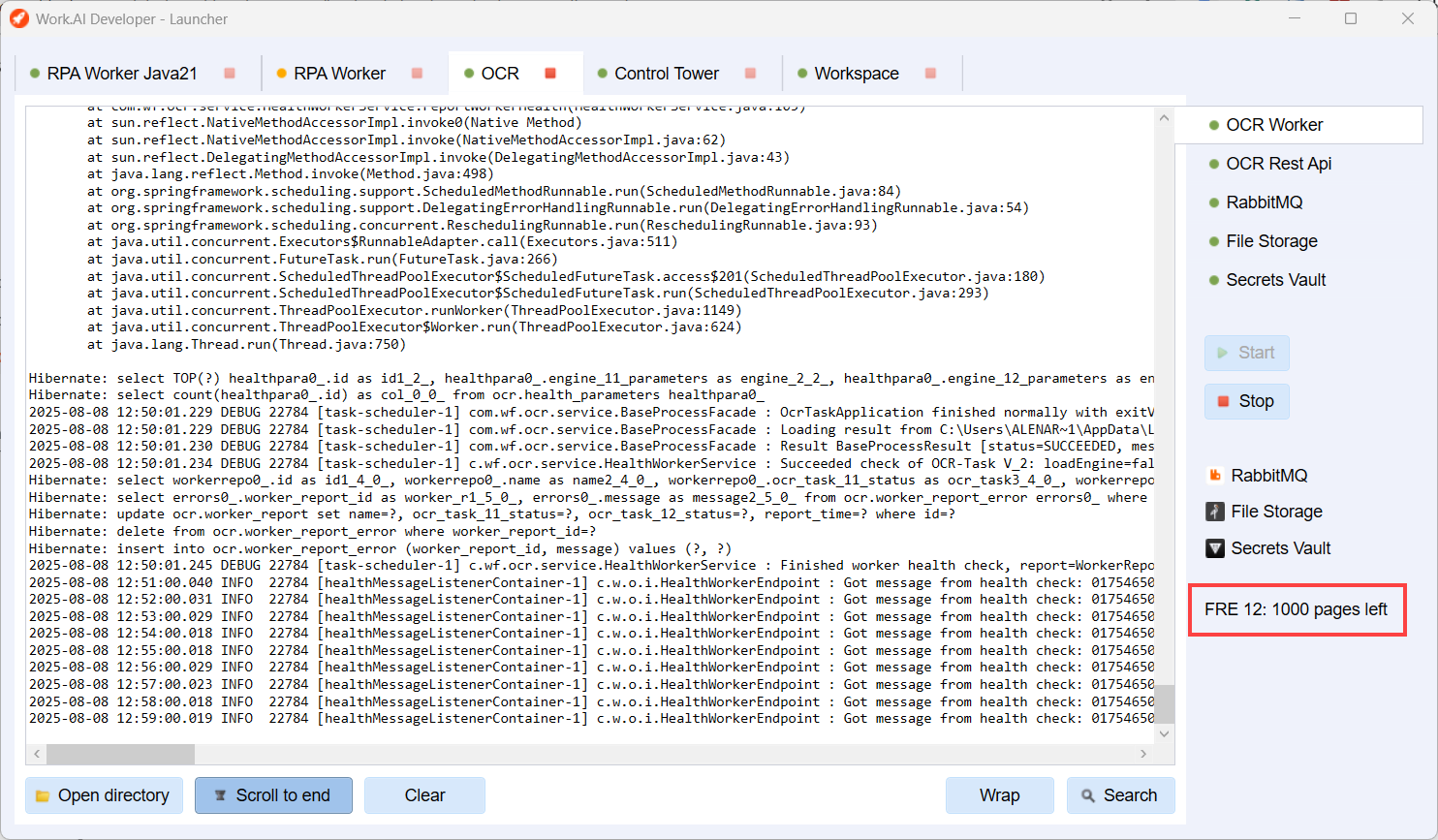Click the Secrets Vault triangle logo icon
This screenshot has width=1438, height=840.
(x=1214, y=548)
